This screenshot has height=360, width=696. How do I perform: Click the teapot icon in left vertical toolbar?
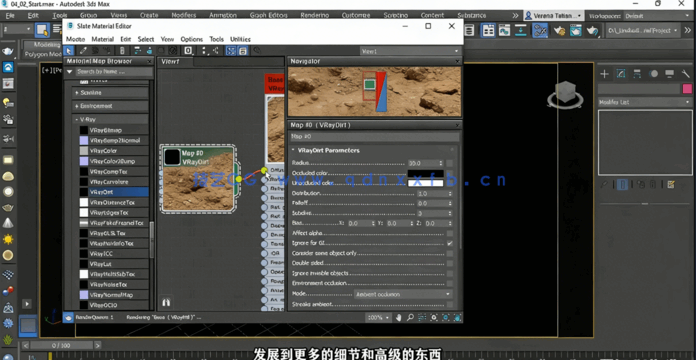click(8, 51)
